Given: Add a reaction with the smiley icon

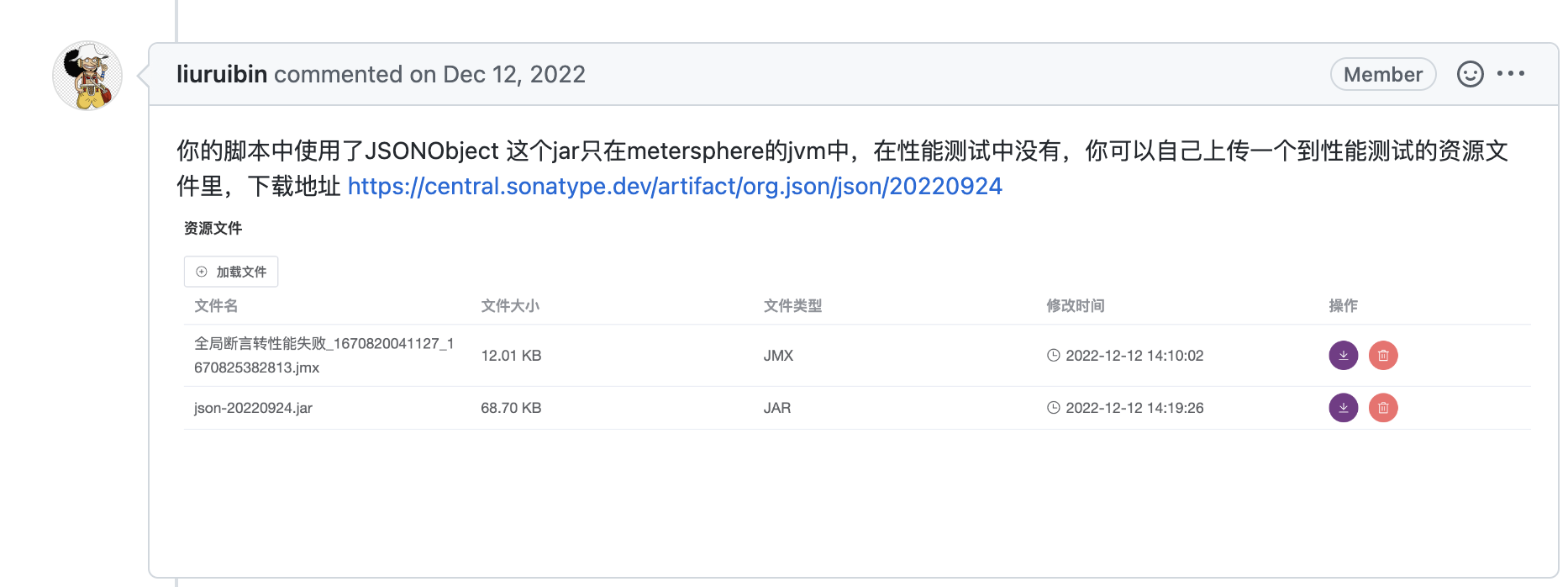Looking at the screenshot, I should coord(1470,74).
